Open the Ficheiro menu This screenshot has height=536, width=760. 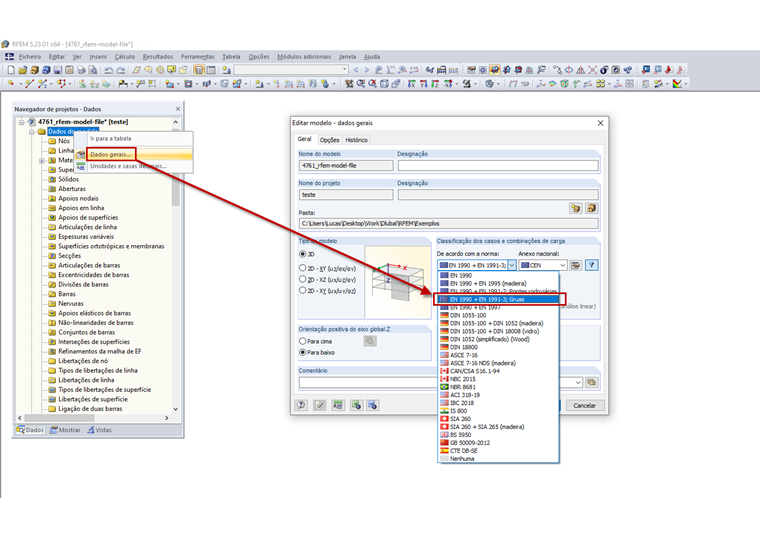pos(30,57)
